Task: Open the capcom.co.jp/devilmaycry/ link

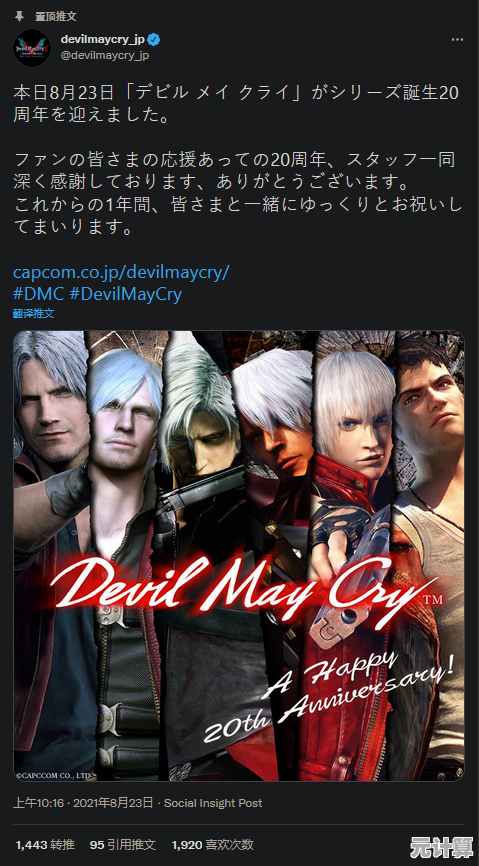Action: tap(120, 272)
